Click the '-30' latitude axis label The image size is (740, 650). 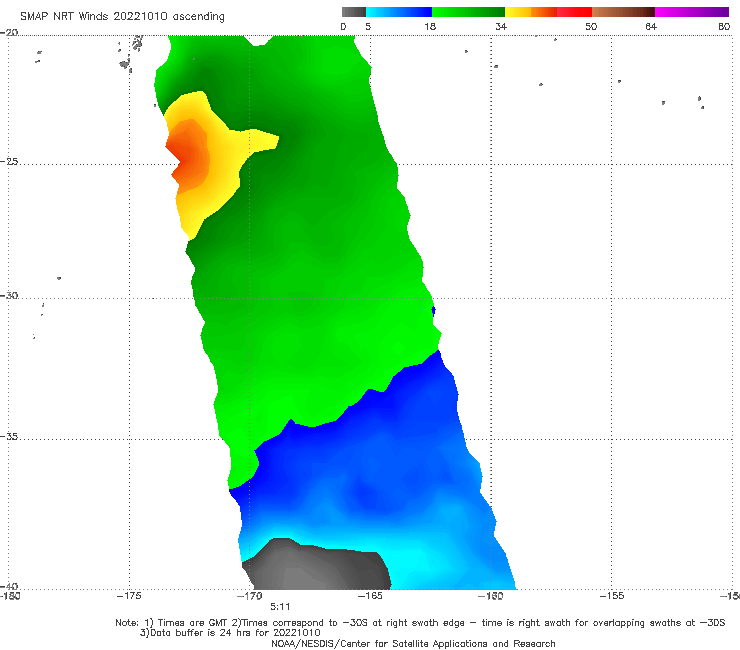9,295
